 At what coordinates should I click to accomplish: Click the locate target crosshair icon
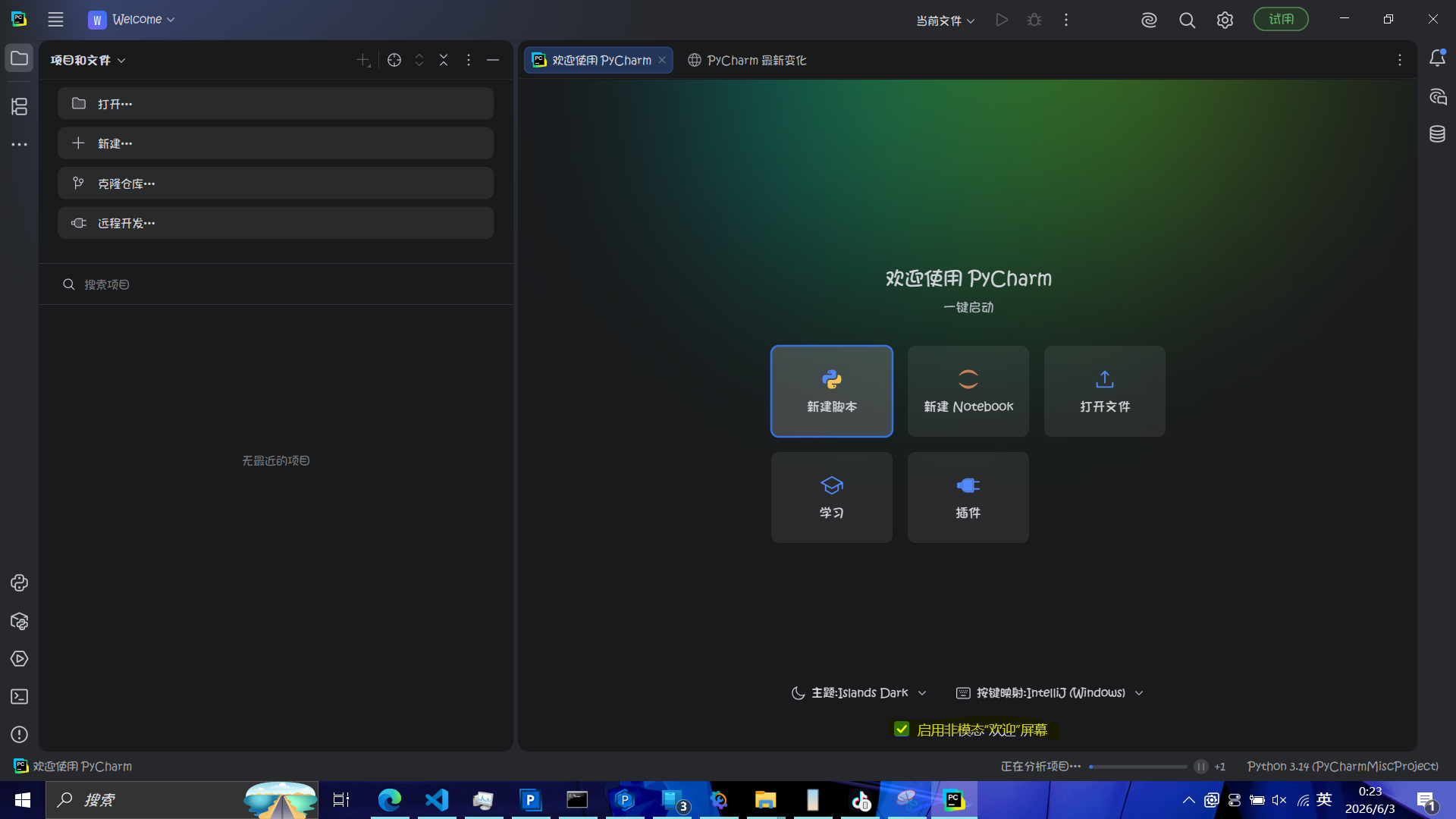[394, 61]
